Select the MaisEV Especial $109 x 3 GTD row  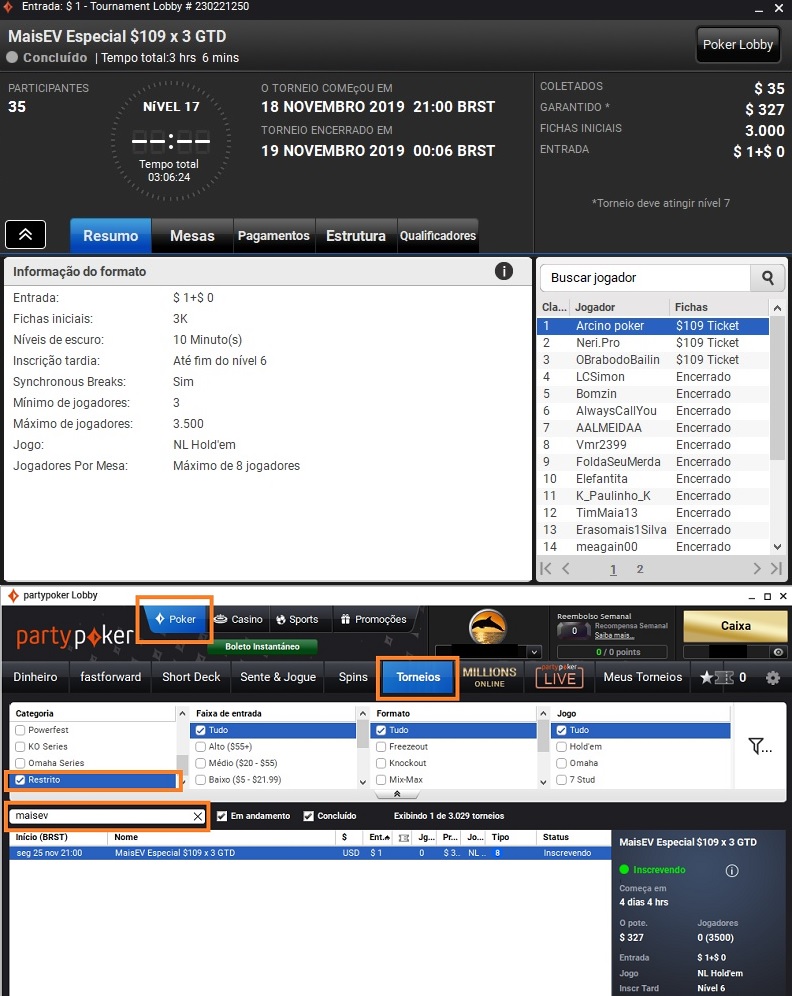310,853
